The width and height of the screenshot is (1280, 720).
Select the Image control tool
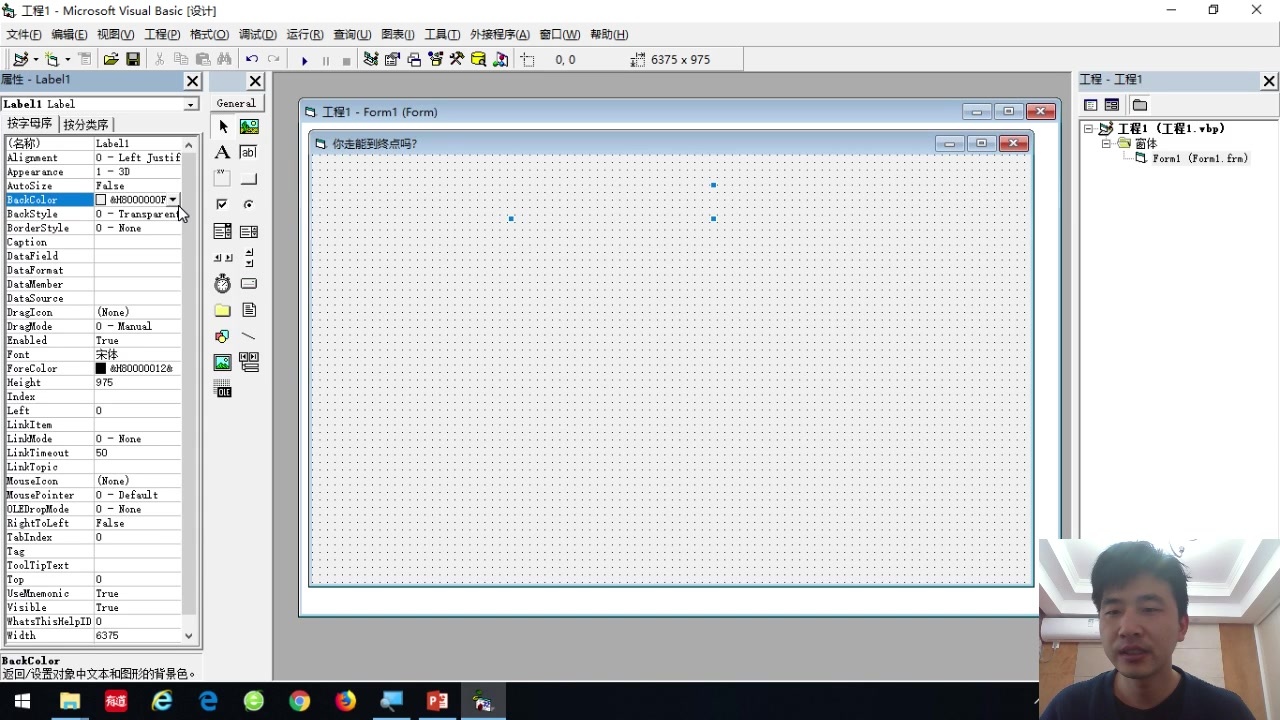223,362
